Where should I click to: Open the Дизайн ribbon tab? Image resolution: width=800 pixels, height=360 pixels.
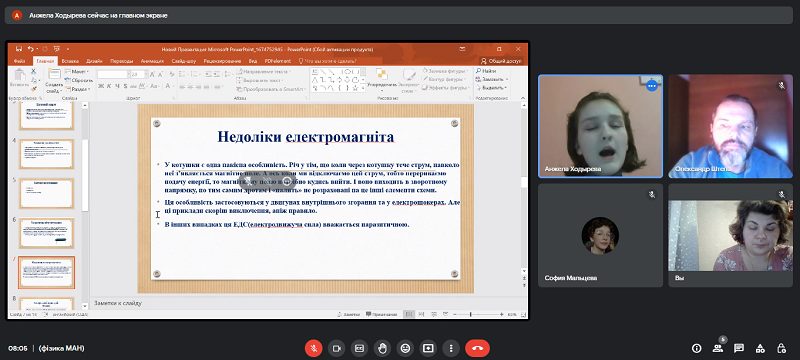(94, 61)
